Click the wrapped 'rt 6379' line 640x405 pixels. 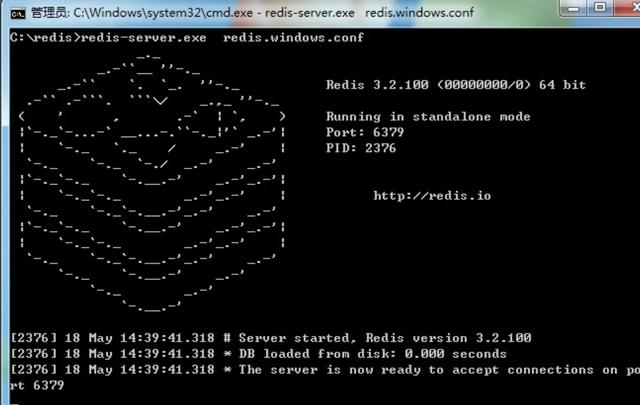(37, 385)
